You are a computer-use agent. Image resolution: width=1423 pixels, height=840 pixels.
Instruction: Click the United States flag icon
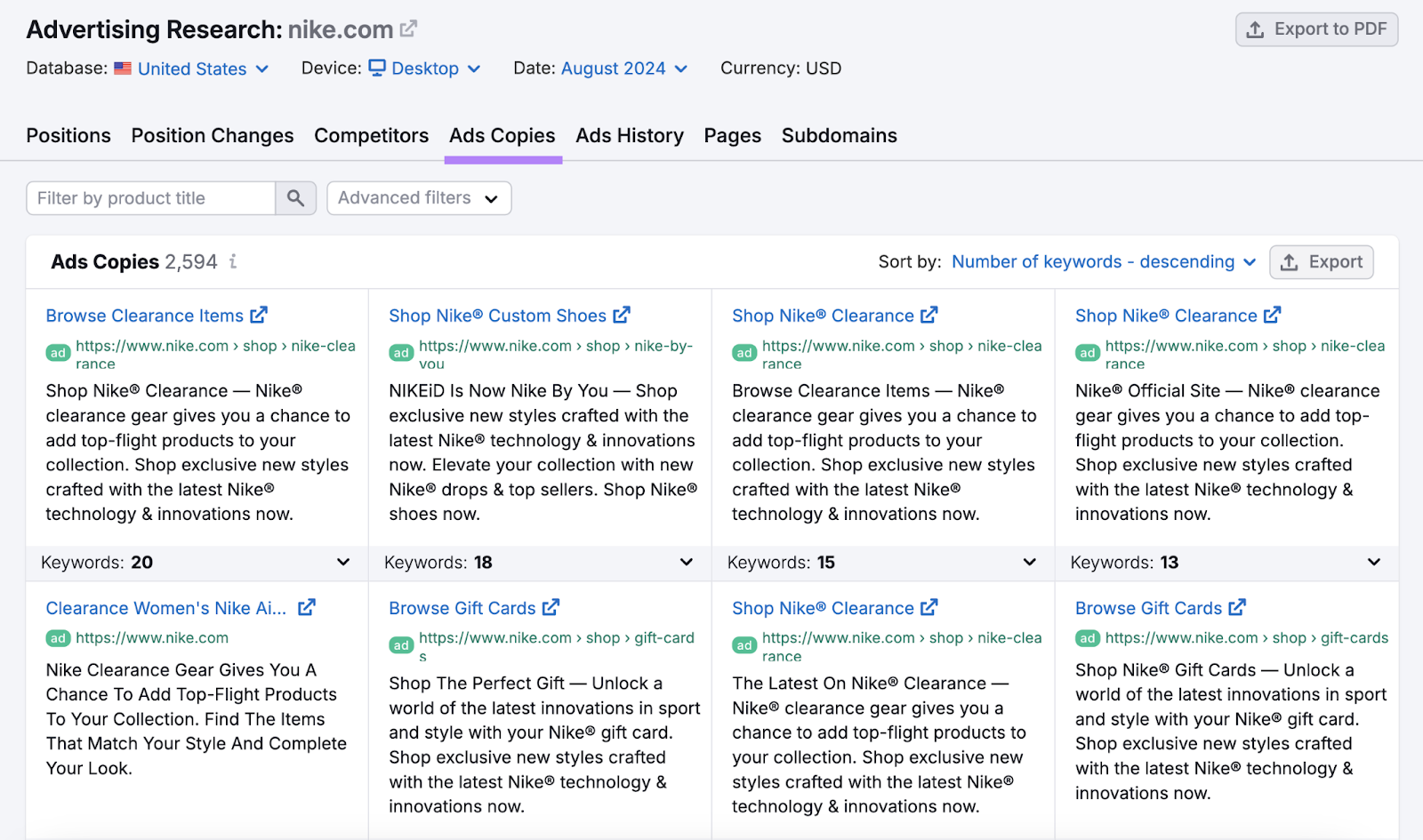[123, 68]
